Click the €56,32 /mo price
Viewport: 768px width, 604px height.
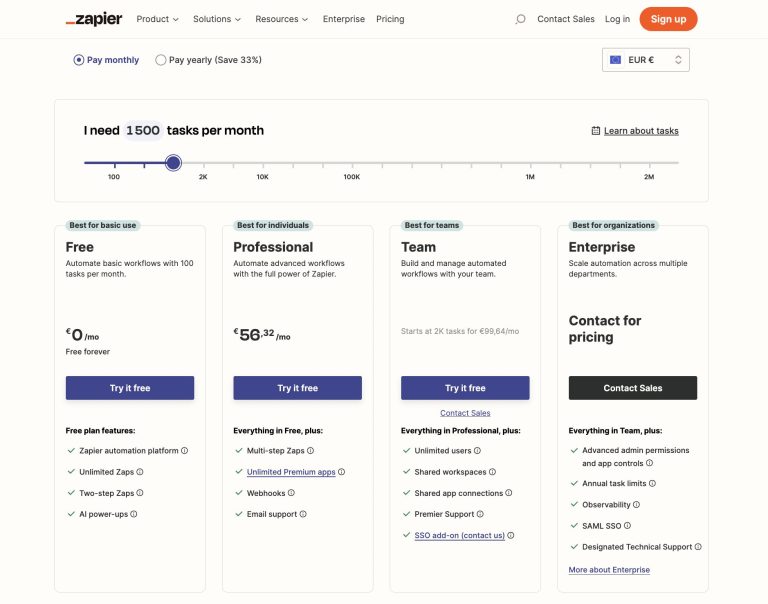point(262,335)
